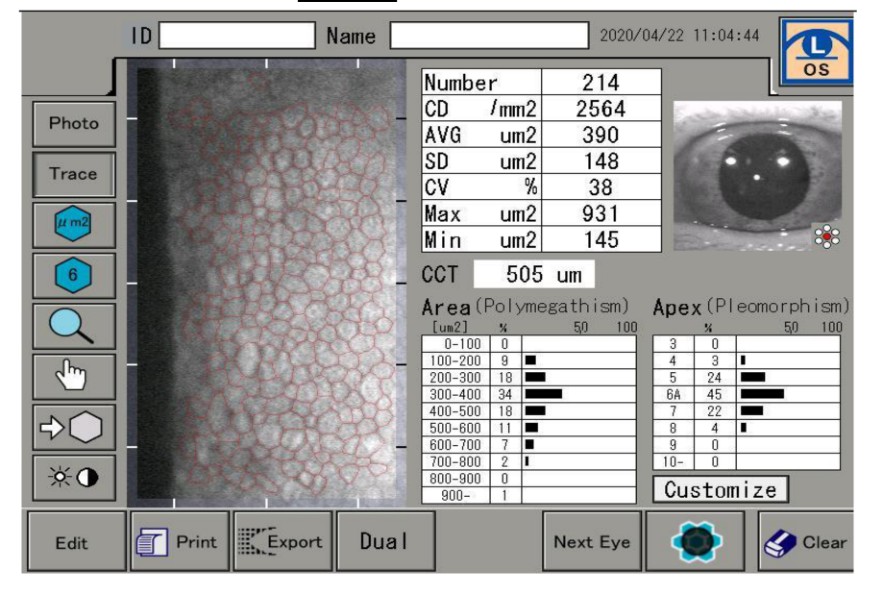Activate the magnifying glass zoom tool
The width and height of the screenshot is (883, 594).
(x=74, y=326)
